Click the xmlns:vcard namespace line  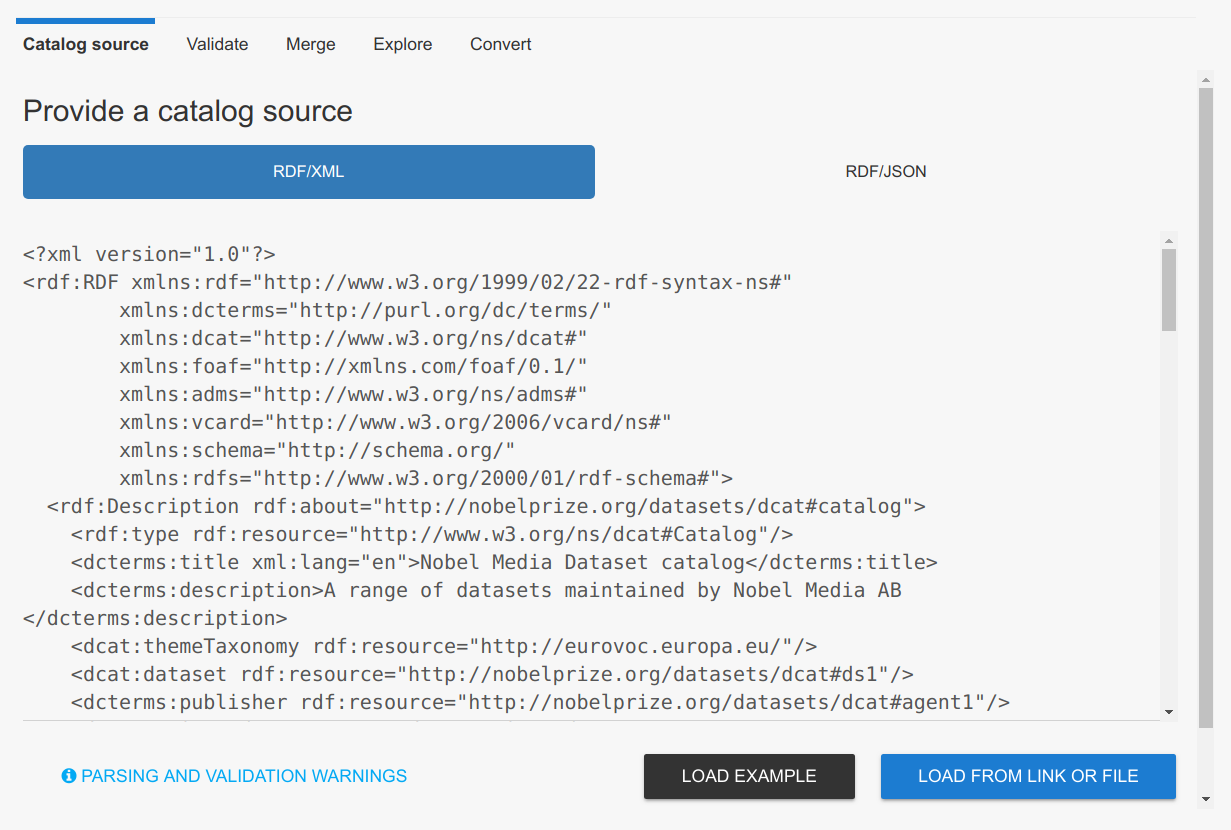point(395,422)
